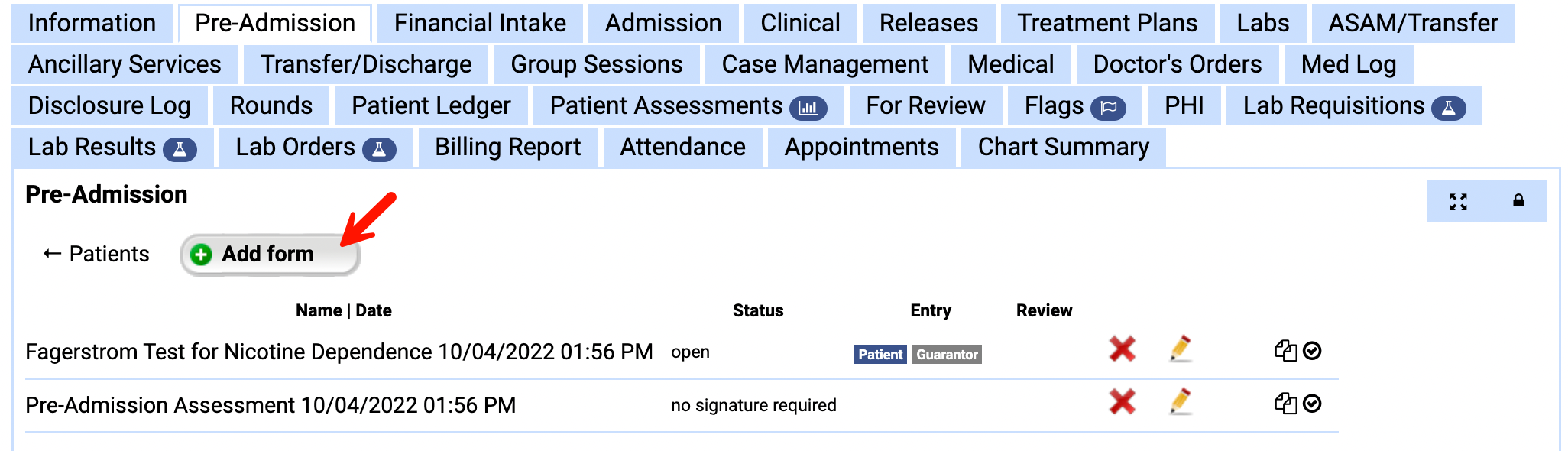Delete the Pre-Admission Assessment with red X
The width and height of the screenshot is (1568, 451).
[x=1122, y=401]
